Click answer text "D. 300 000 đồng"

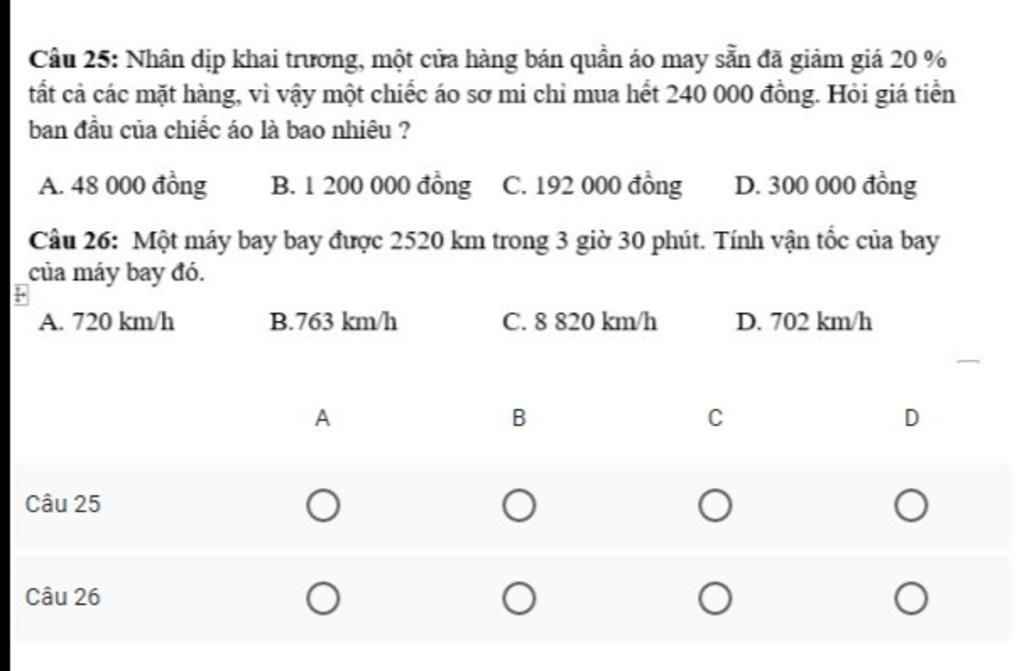(825, 186)
